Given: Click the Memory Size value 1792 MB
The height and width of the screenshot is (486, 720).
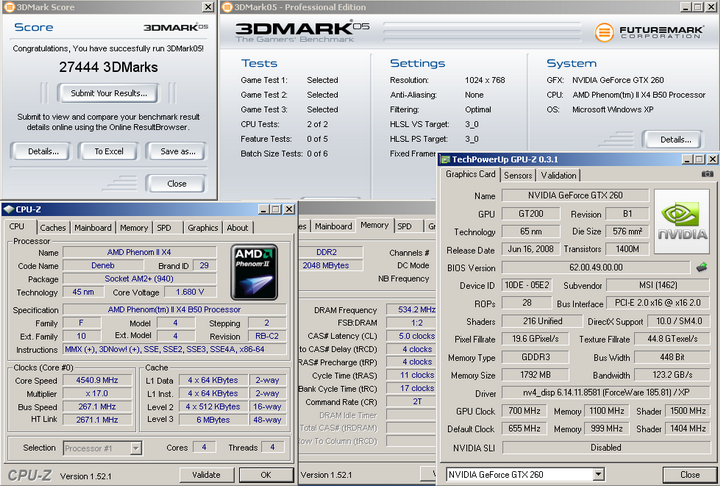Looking at the screenshot, I should [x=535, y=375].
